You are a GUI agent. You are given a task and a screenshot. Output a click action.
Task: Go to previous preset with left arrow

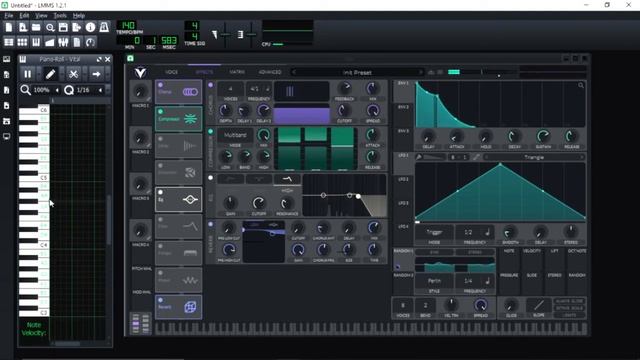(x=294, y=72)
